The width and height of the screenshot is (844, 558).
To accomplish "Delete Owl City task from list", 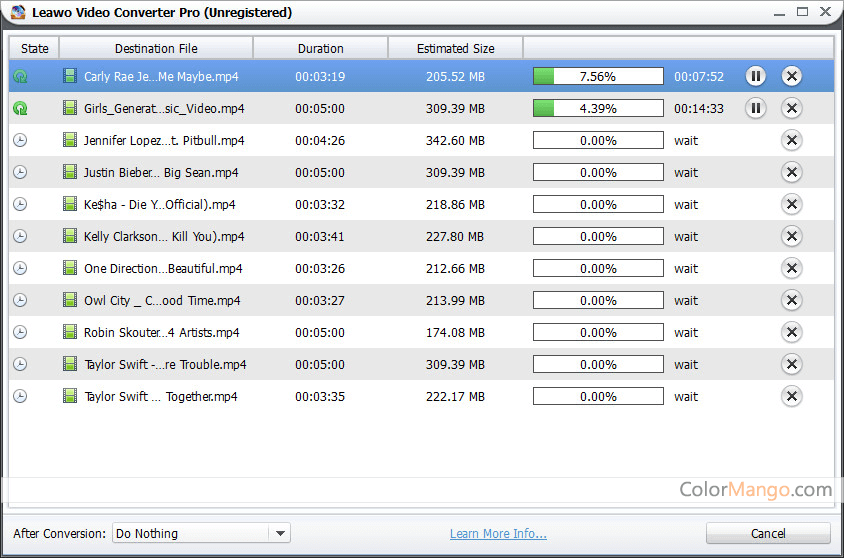I will click(791, 300).
